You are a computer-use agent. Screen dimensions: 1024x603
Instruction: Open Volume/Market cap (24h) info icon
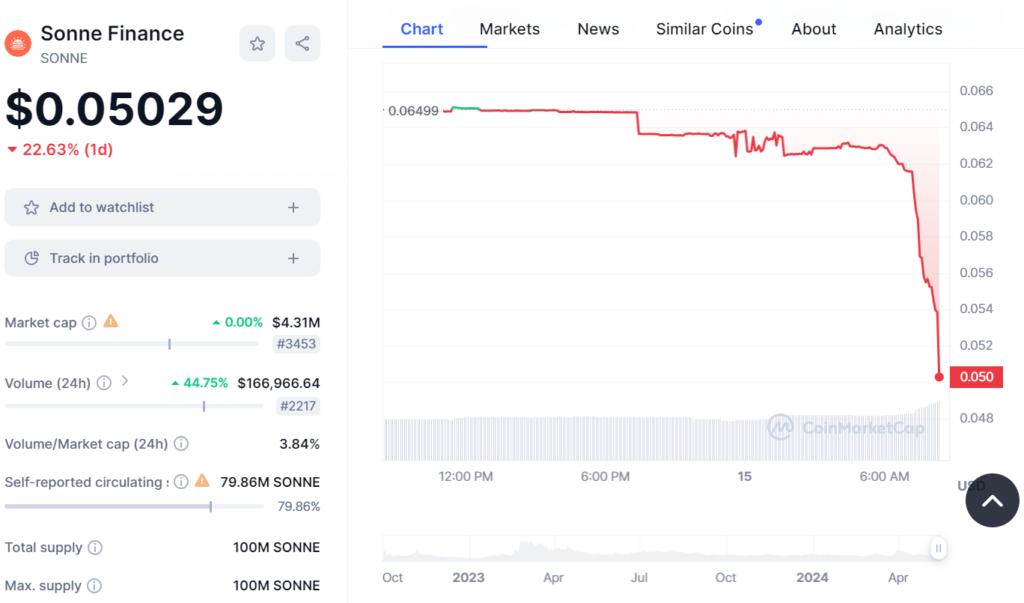pos(181,444)
